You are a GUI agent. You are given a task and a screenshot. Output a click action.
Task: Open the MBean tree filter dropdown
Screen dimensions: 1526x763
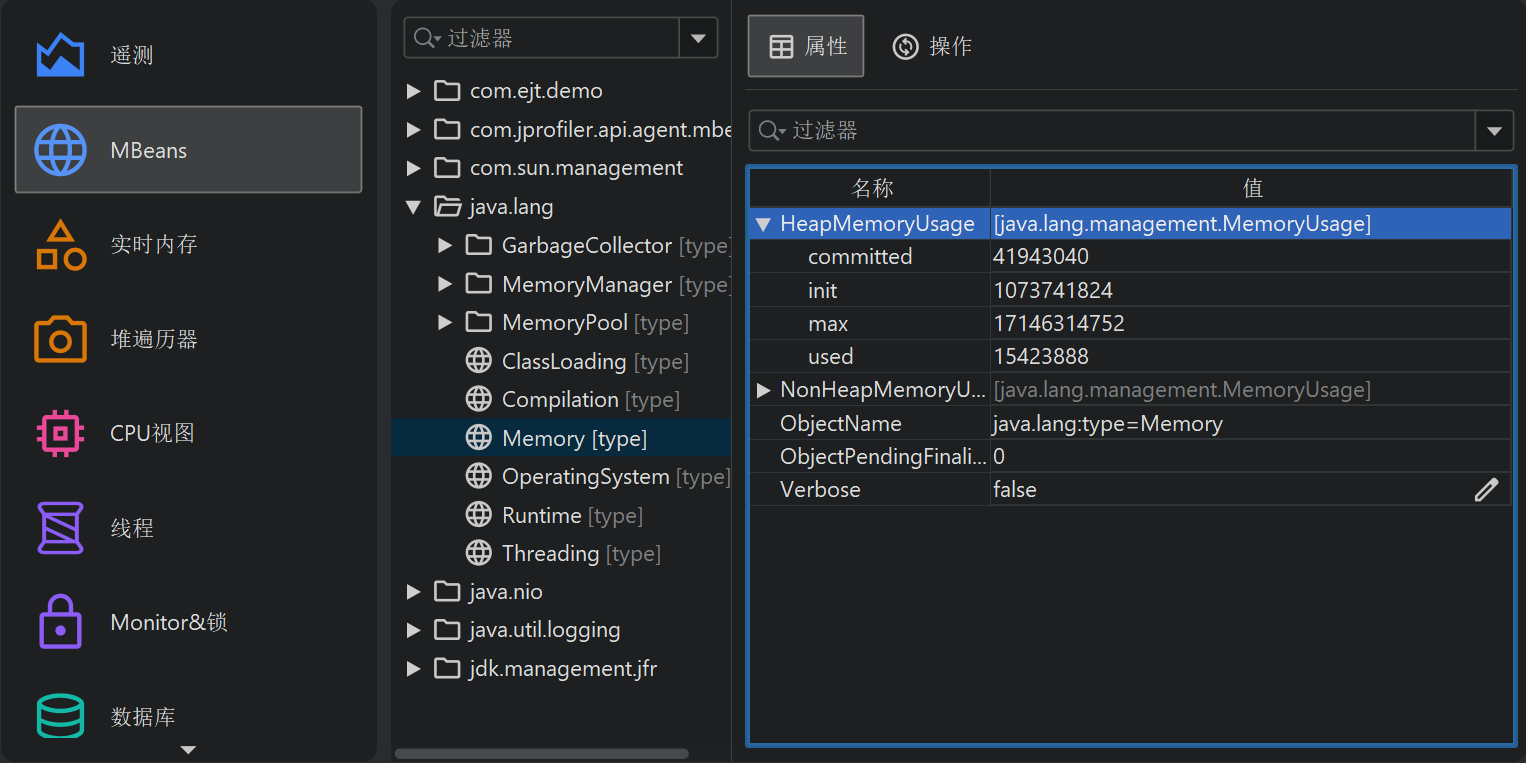(698, 39)
